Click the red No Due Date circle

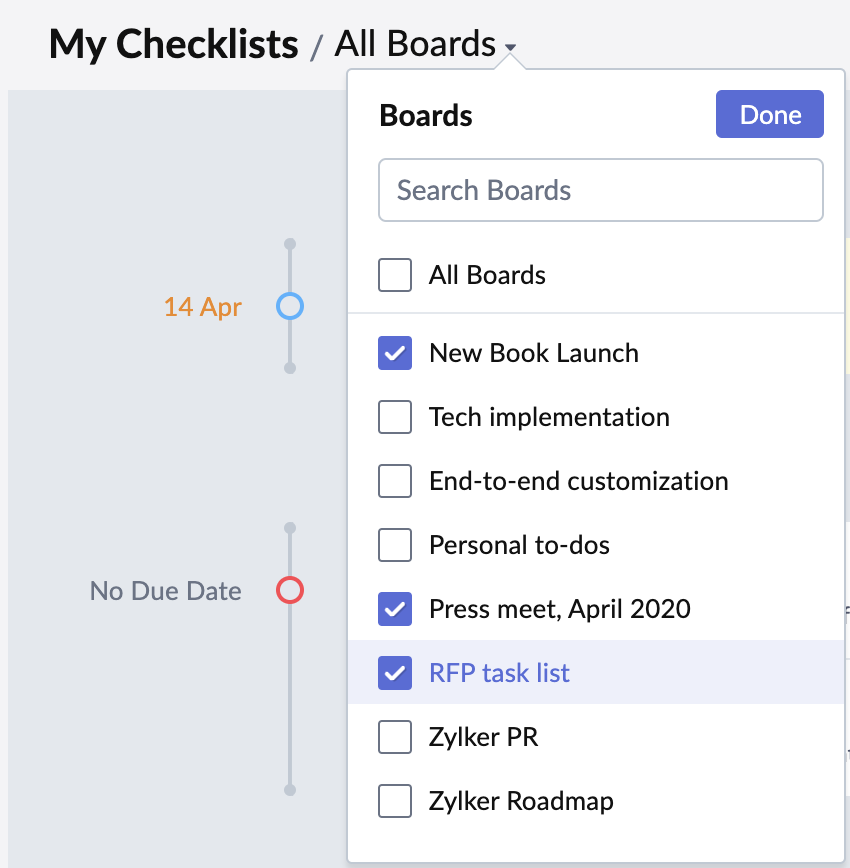tap(290, 590)
